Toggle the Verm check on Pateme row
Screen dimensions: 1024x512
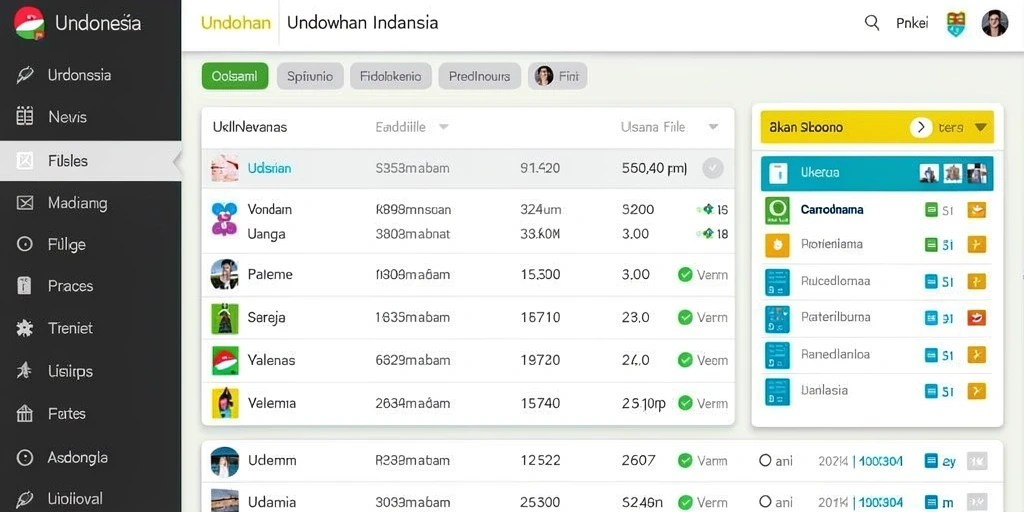(685, 275)
